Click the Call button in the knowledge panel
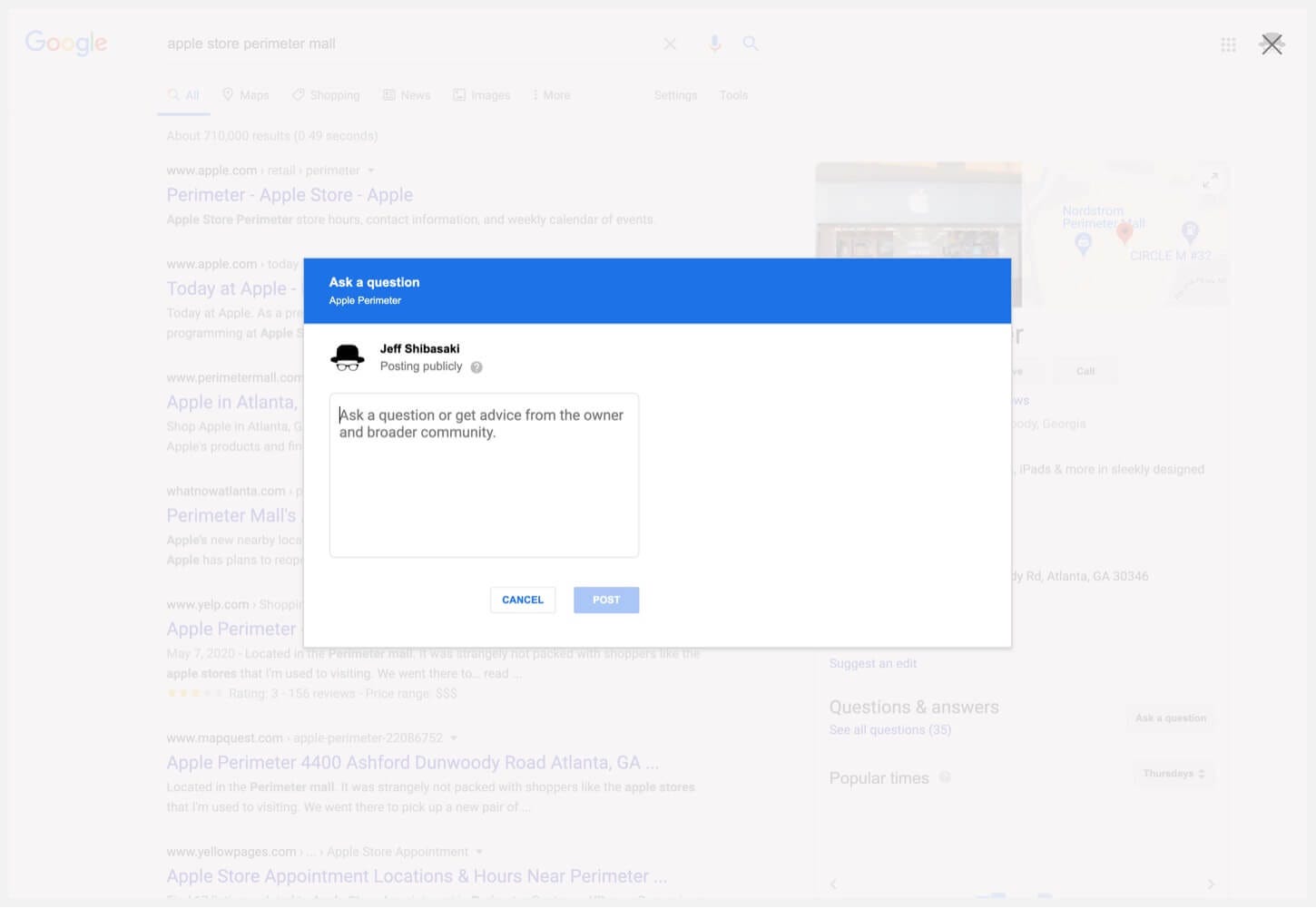Viewport: 1316px width, 908px height. click(1085, 371)
